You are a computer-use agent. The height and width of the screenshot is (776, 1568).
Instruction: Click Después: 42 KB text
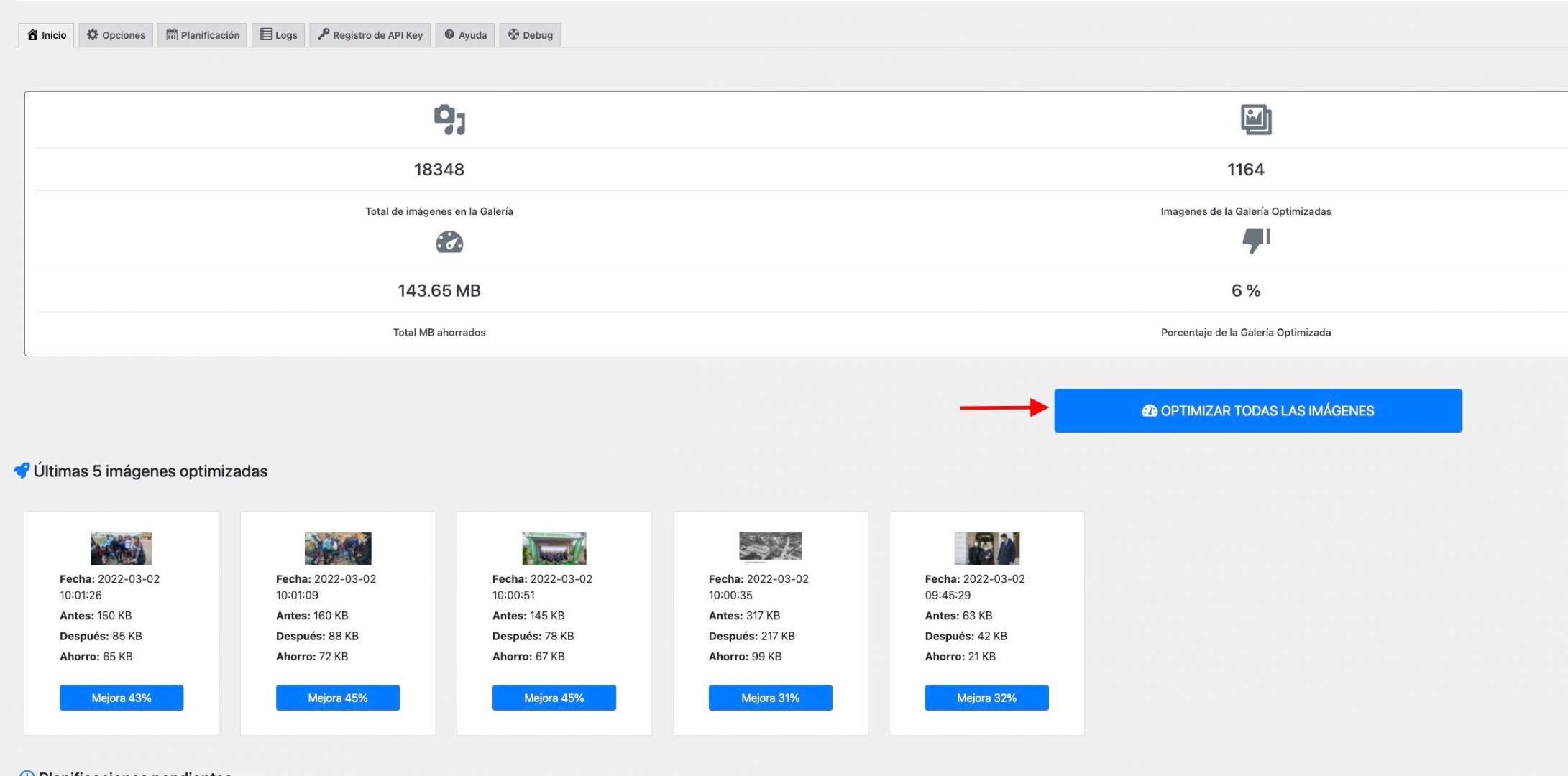[966, 637]
